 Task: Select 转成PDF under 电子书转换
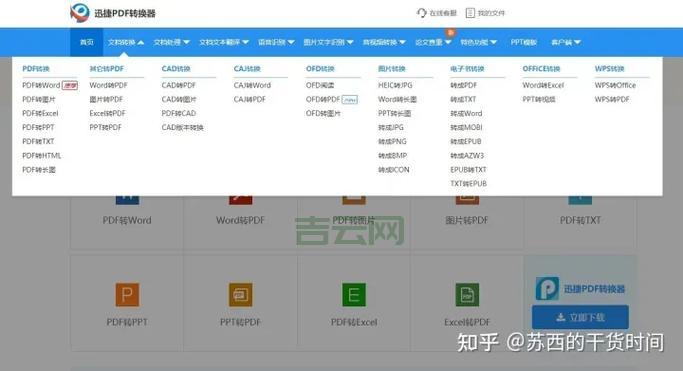pyautogui.click(x=463, y=85)
